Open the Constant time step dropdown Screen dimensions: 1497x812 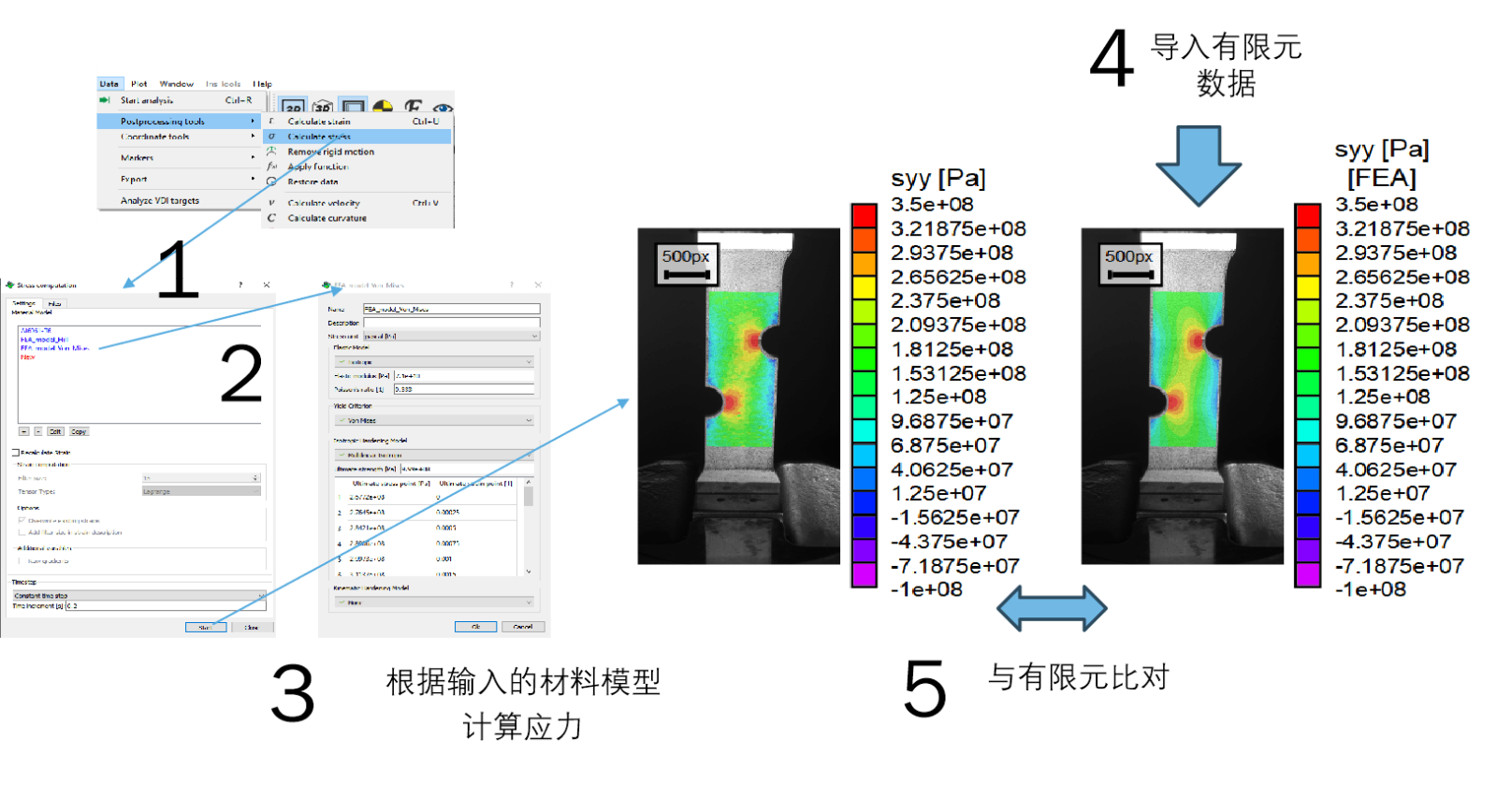tap(138, 595)
